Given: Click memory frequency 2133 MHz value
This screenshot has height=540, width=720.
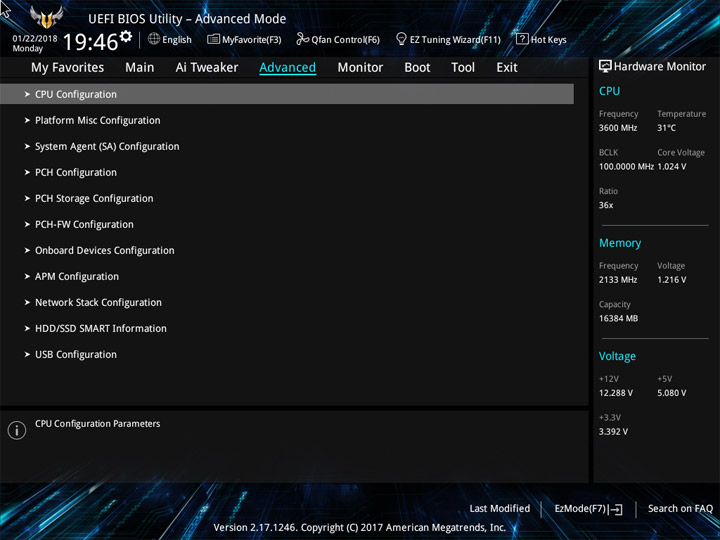Looking at the screenshot, I should [618, 279].
